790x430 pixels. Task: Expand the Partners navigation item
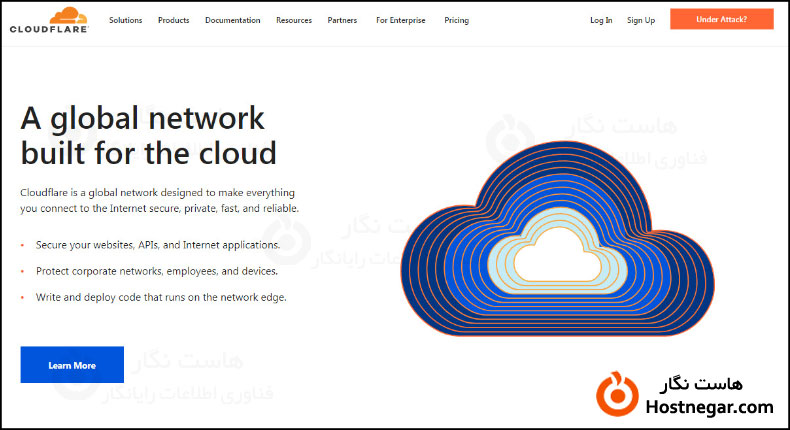pyautogui.click(x=342, y=20)
